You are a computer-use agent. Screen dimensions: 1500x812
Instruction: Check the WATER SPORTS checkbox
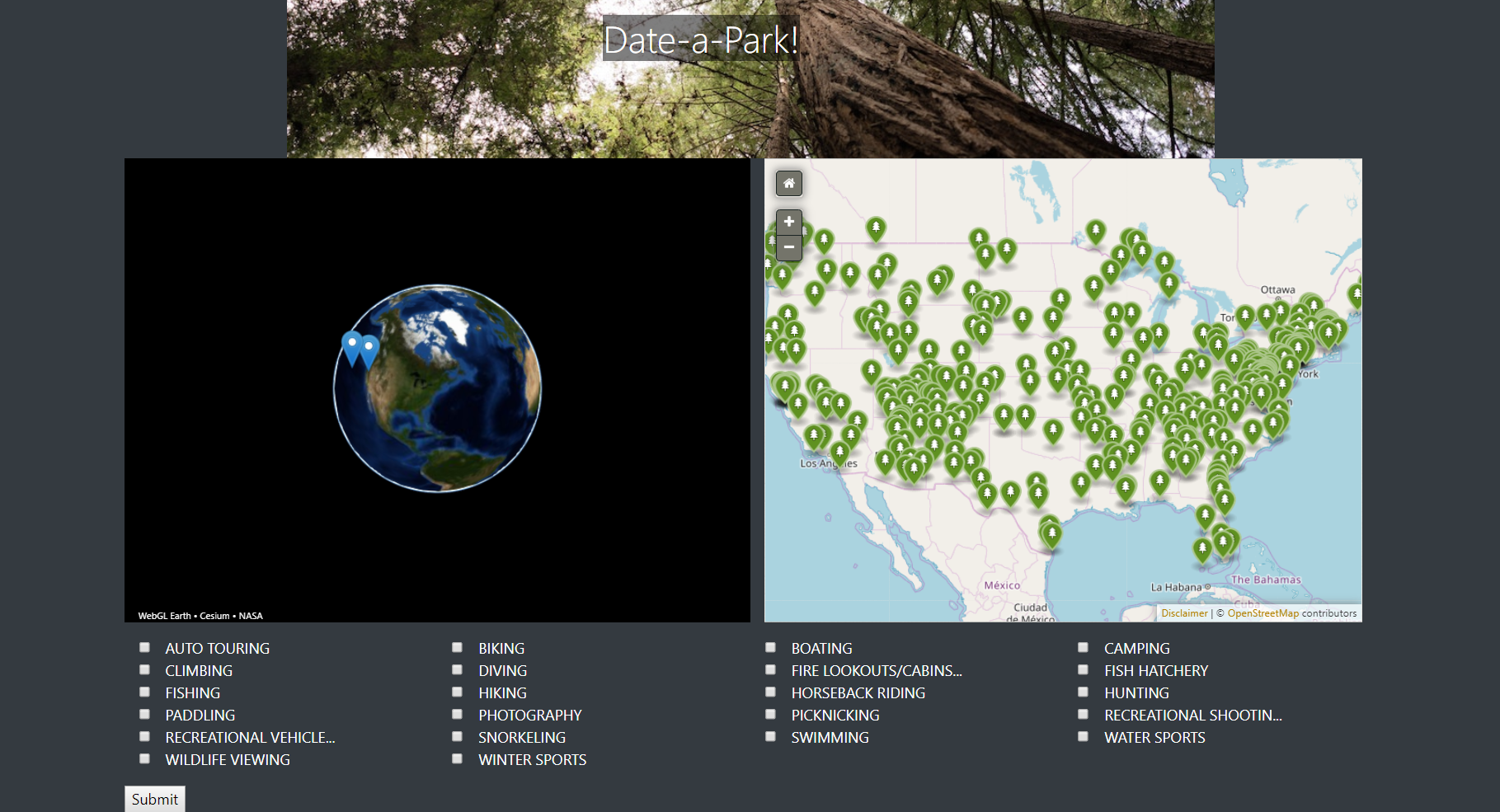pos(1083,737)
